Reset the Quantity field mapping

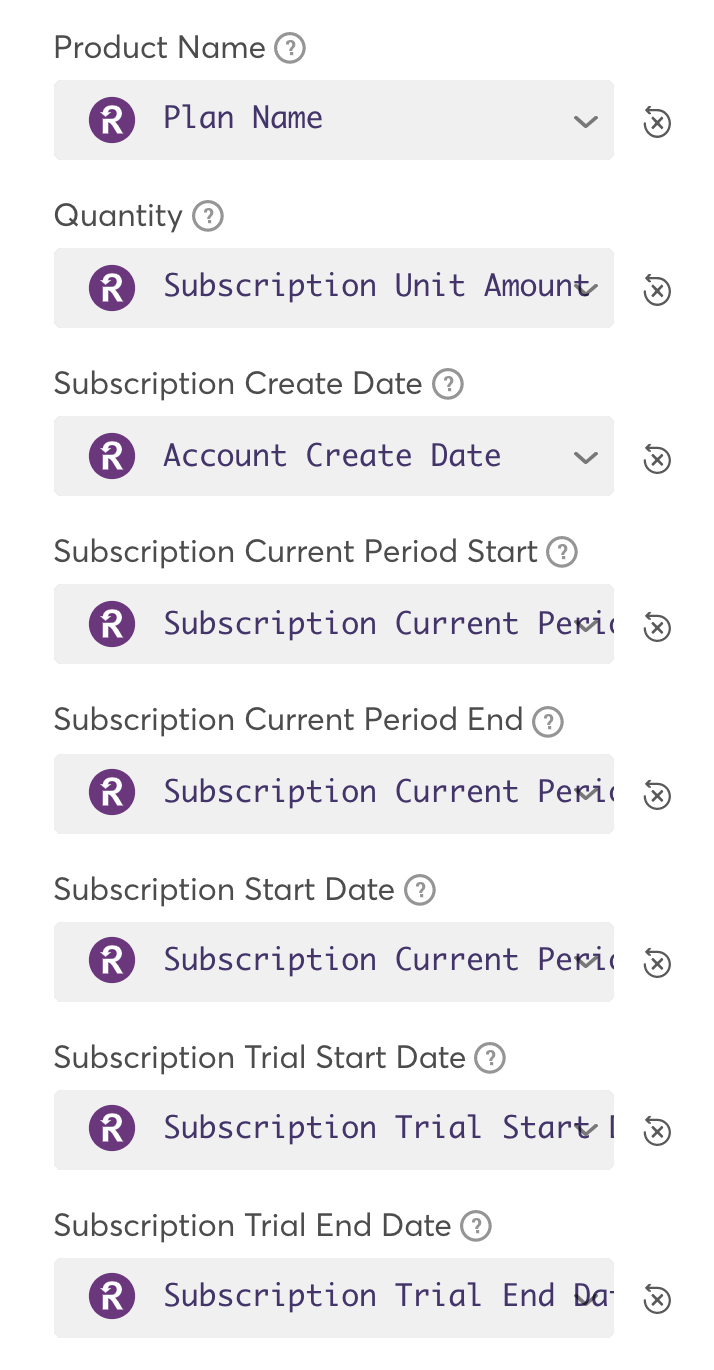tap(656, 290)
